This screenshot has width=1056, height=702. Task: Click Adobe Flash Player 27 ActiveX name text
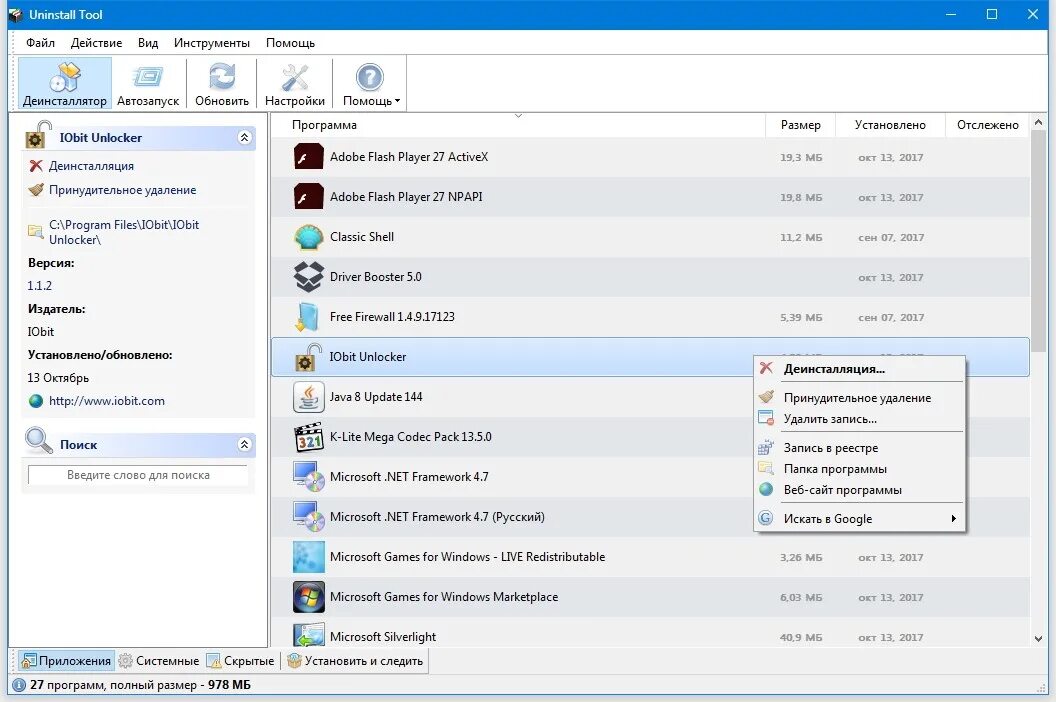pos(409,157)
